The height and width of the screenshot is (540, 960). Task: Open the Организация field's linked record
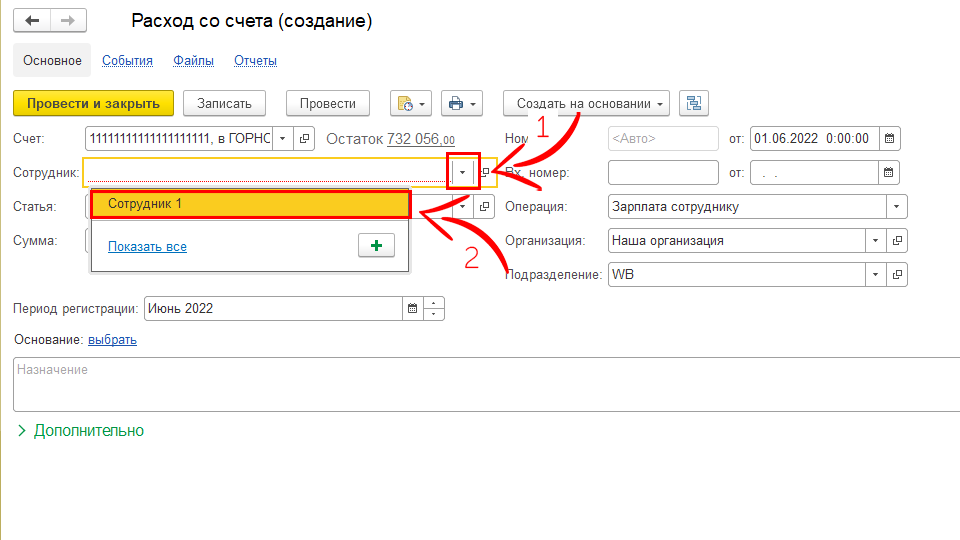pyautogui.click(x=897, y=241)
